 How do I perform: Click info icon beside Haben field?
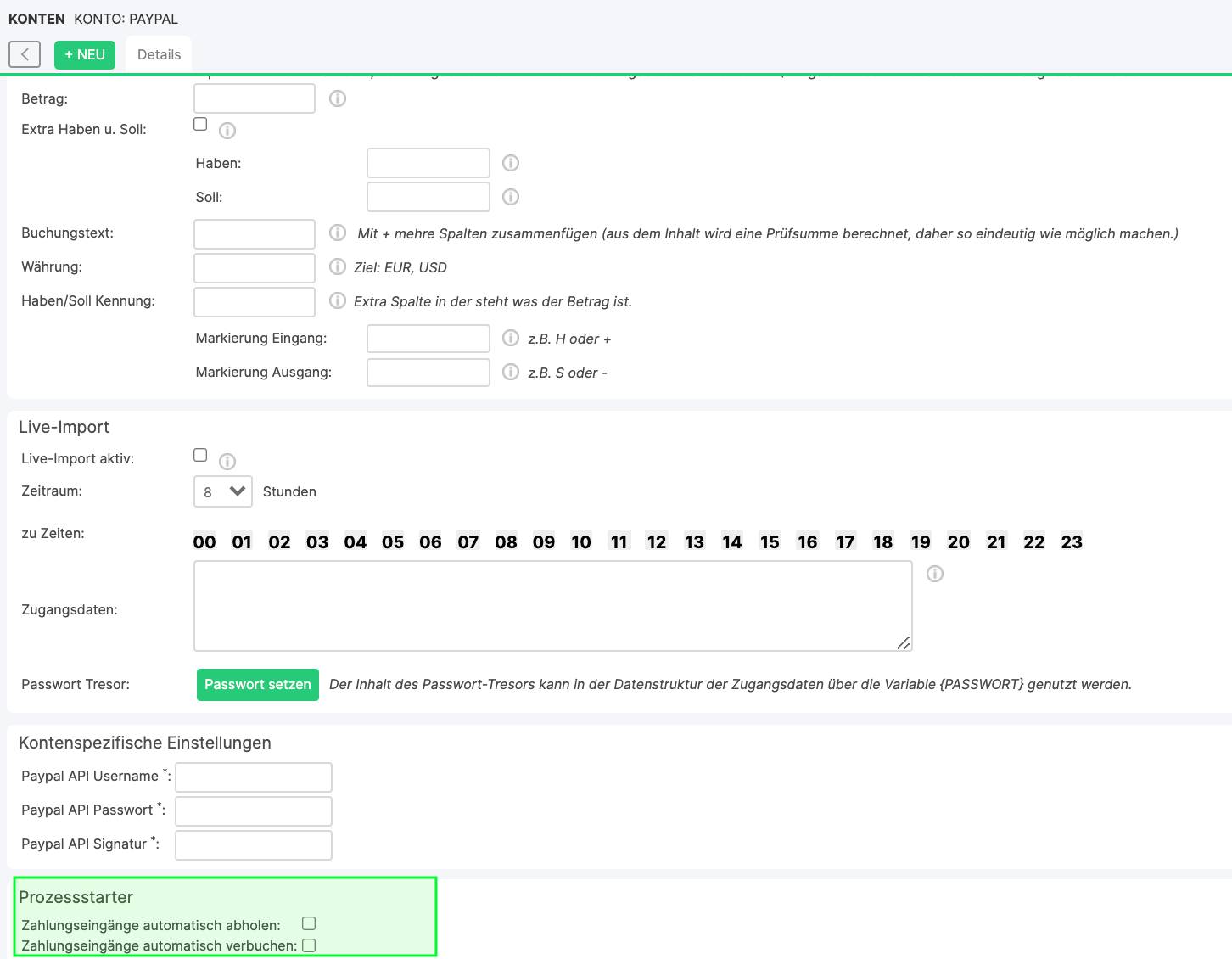pyautogui.click(x=511, y=163)
